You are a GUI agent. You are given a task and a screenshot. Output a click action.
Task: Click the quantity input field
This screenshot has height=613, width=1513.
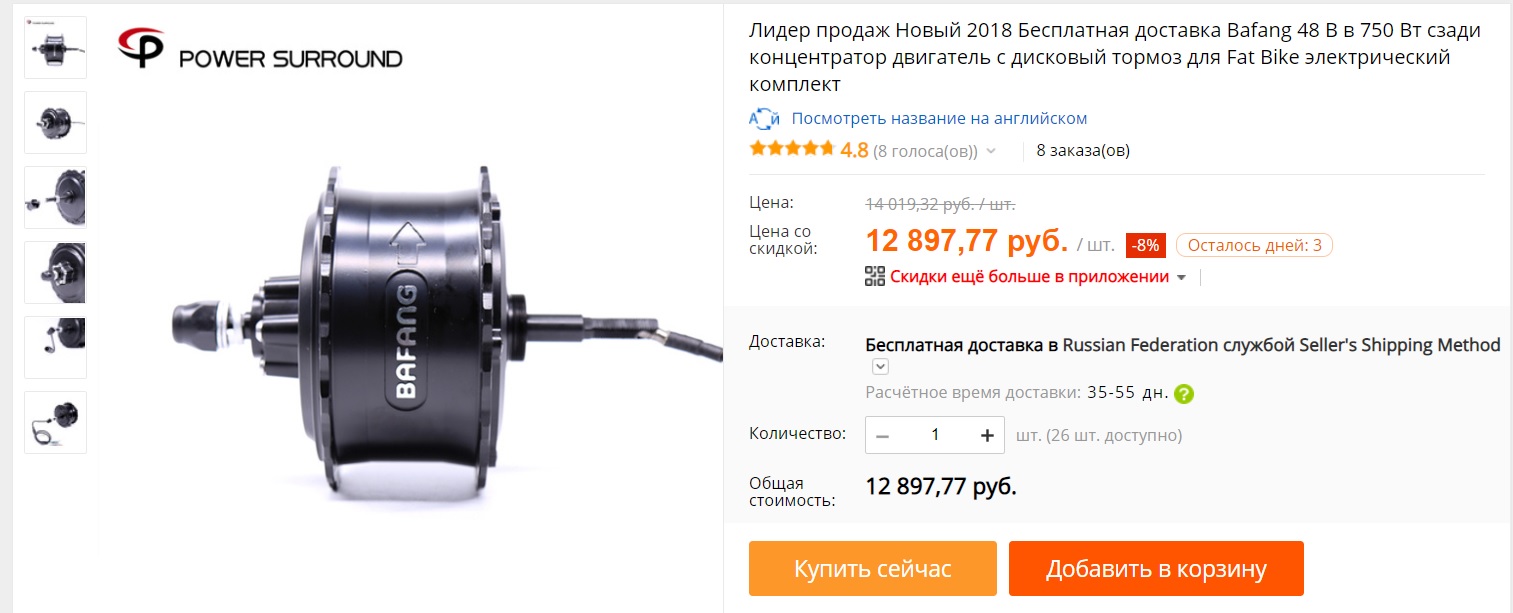point(935,435)
